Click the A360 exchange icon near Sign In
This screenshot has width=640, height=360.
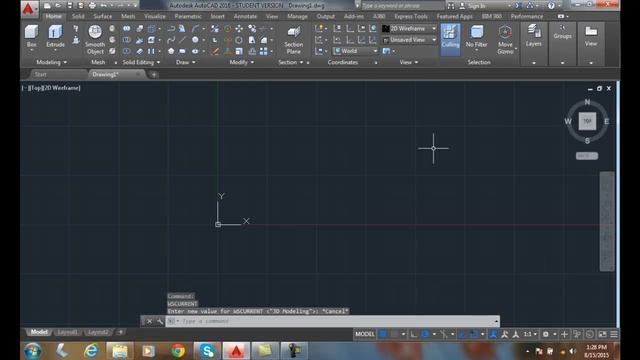(x=518, y=6)
